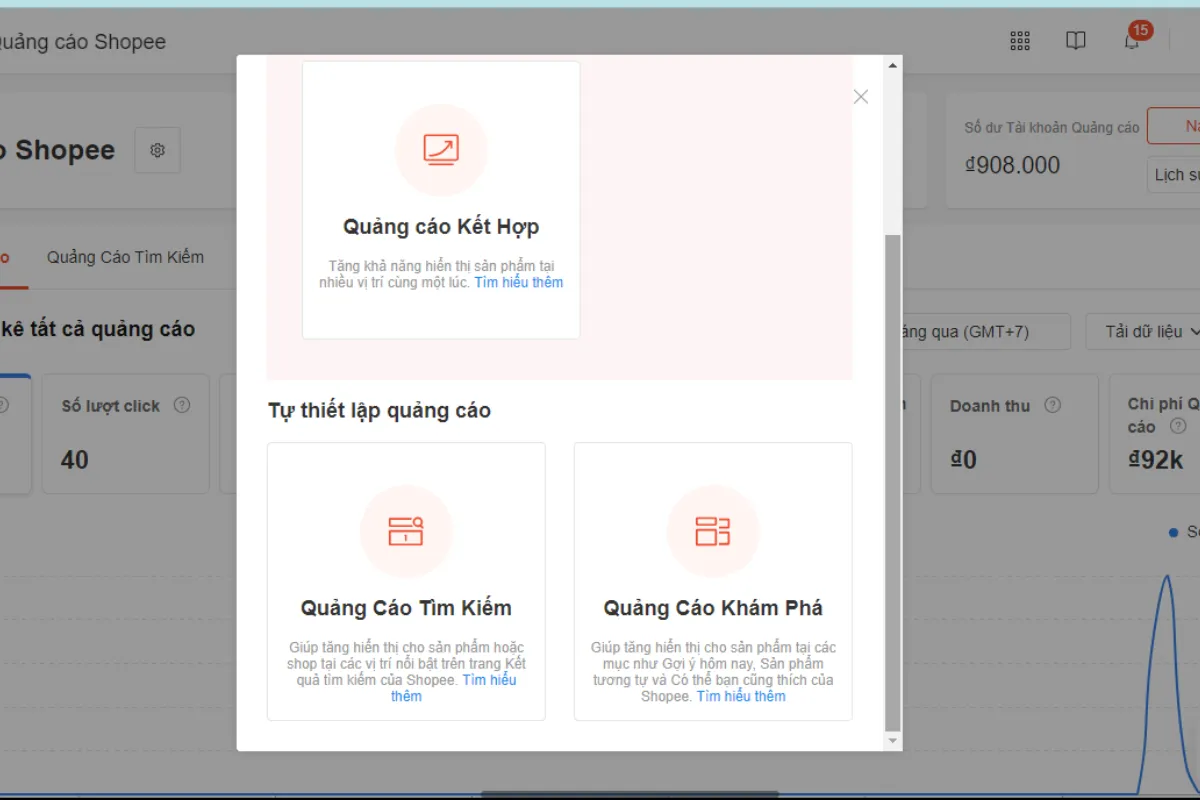1200x800 pixels.
Task: Switch to the Quảng Cáo Tìm Kiếm tab
Action: tap(125, 257)
